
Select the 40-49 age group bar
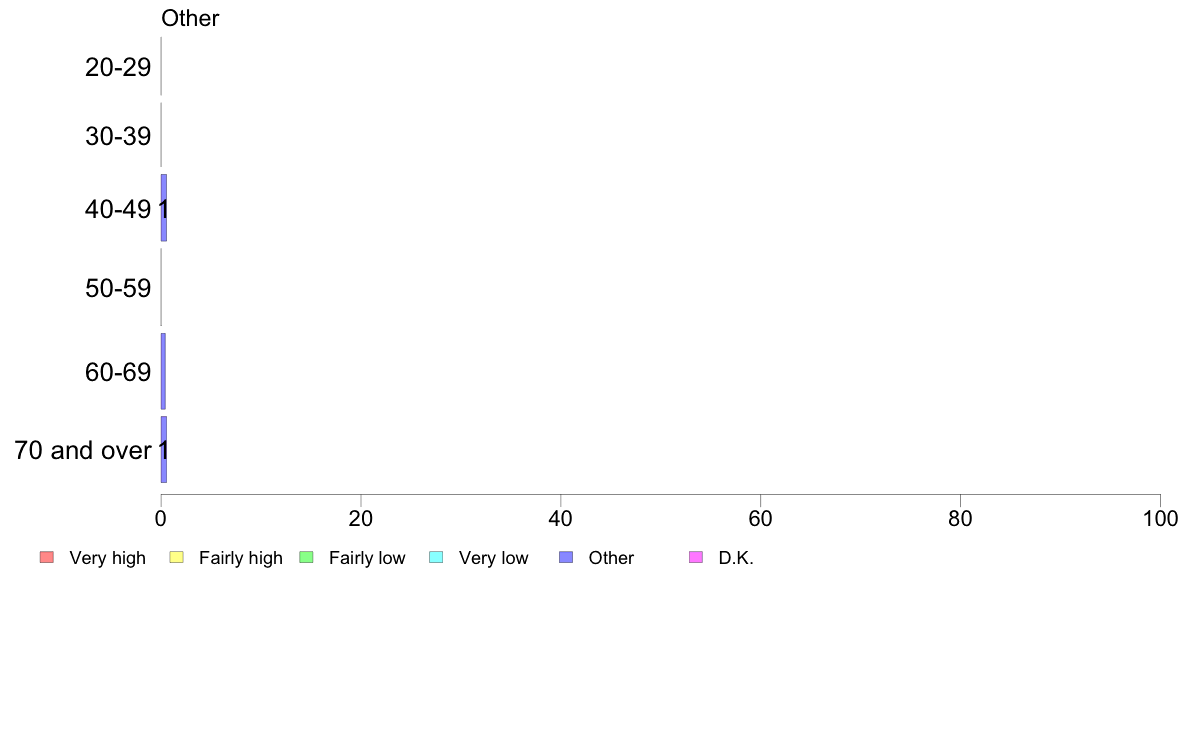tap(164, 208)
